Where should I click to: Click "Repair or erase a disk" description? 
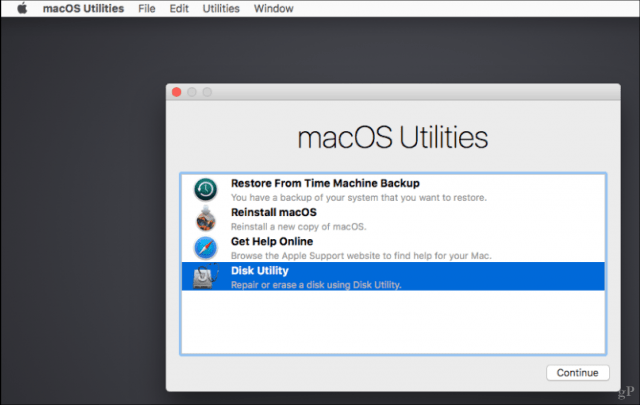316,285
